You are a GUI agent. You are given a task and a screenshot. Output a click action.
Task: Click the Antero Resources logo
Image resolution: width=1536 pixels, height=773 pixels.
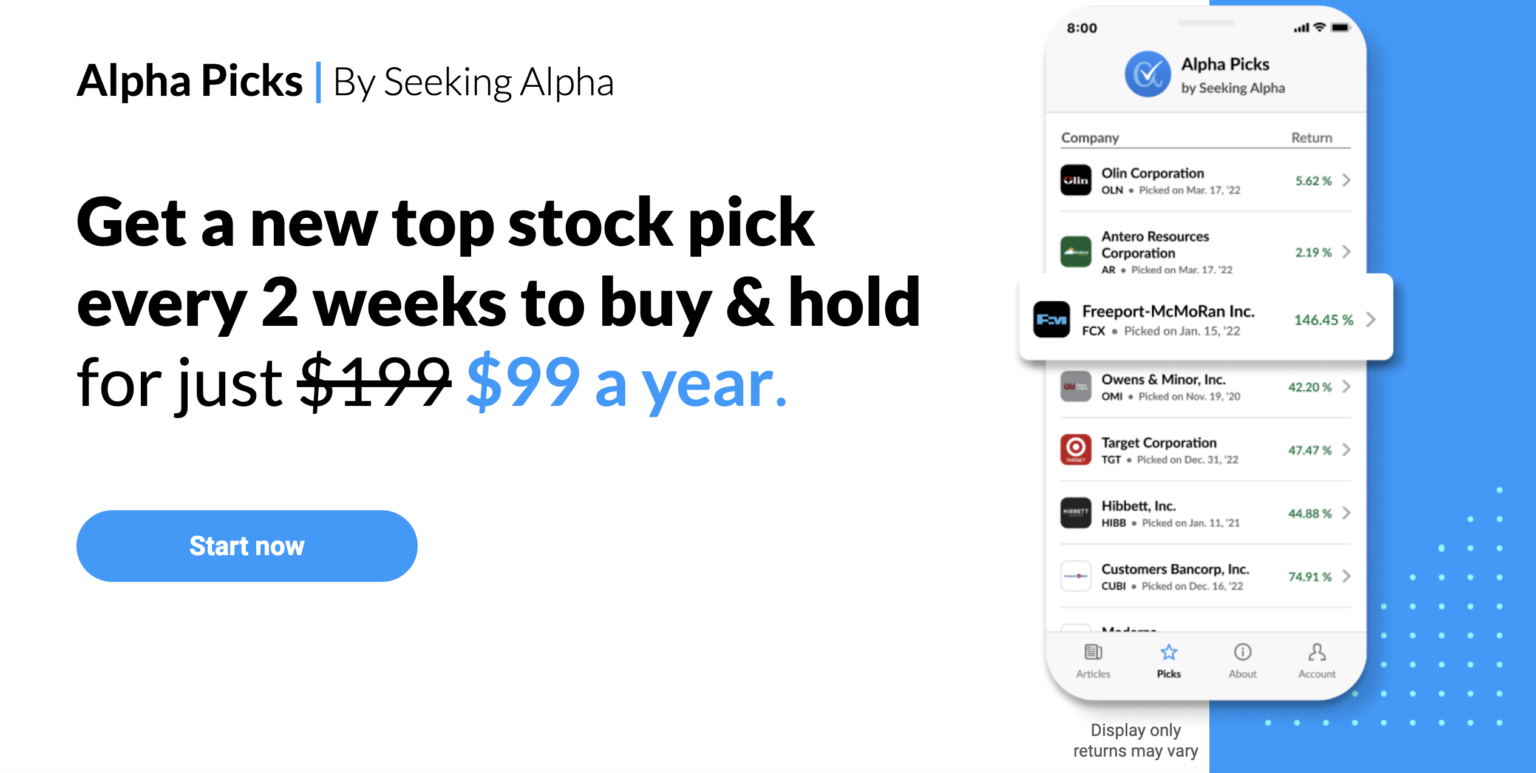(x=1076, y=252)
